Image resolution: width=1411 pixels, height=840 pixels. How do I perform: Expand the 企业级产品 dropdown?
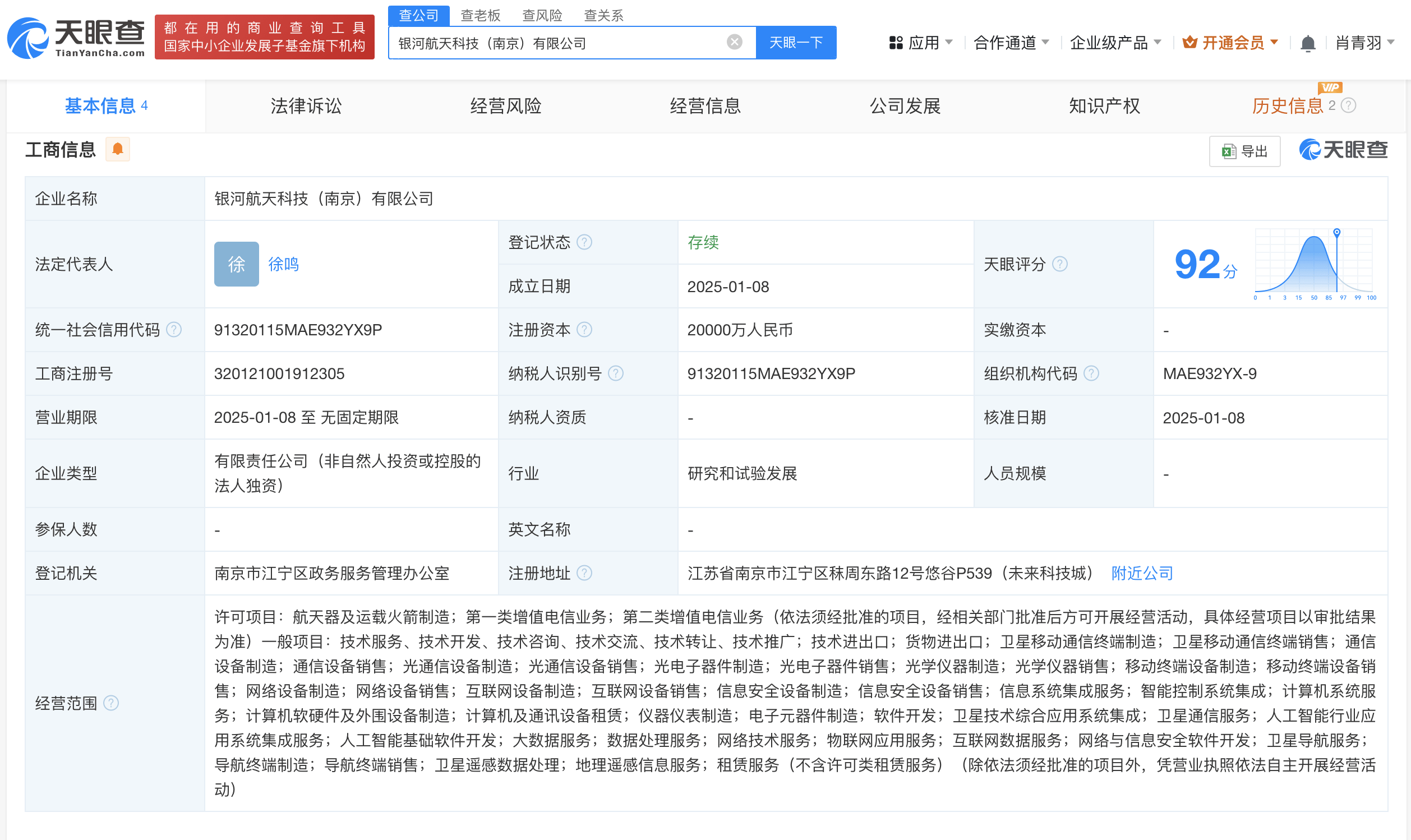(1108, 43)
